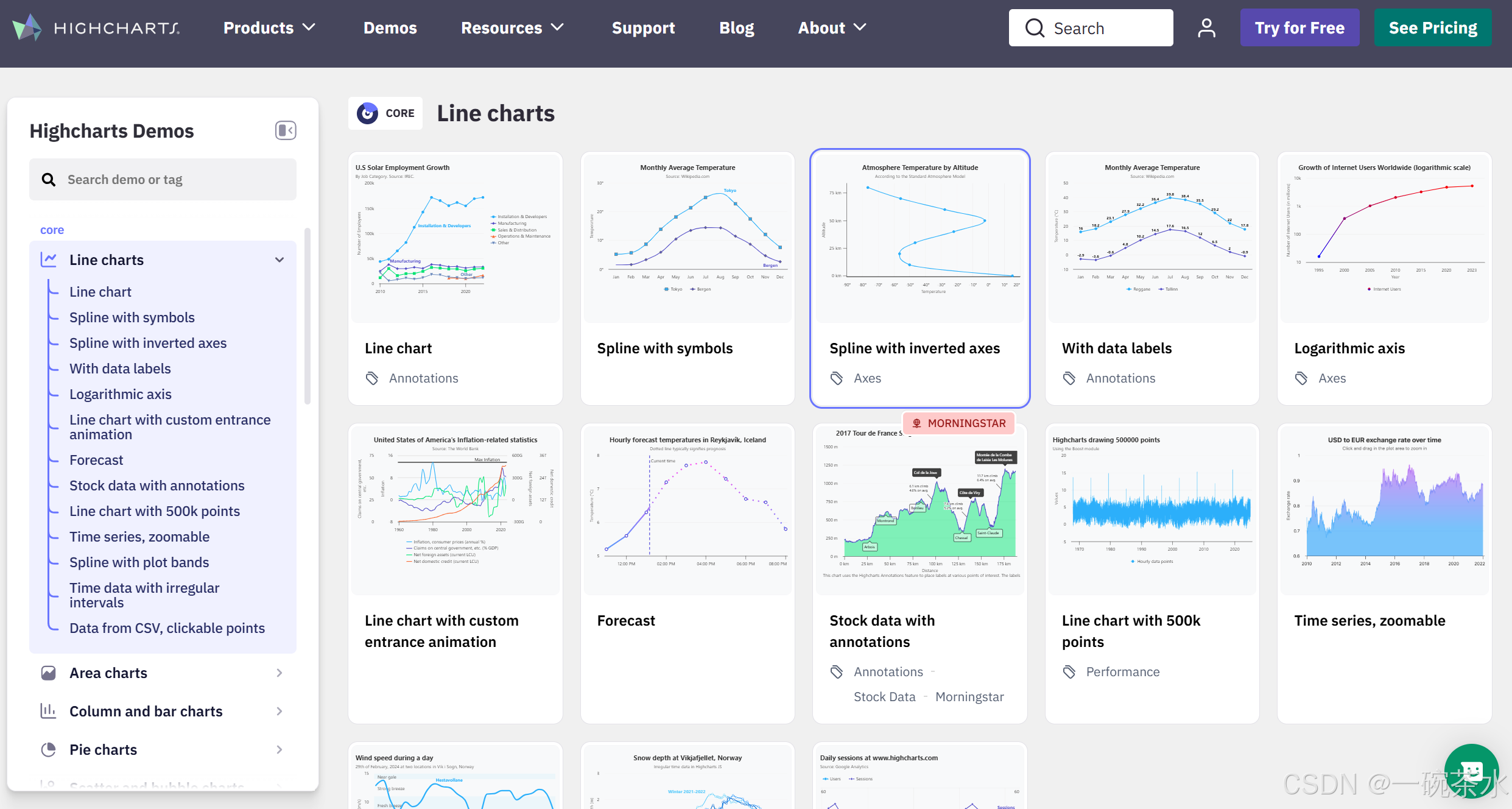Expand the Resources dropdown
This screenshot has height=809, width=1512.
coord(512,27)
